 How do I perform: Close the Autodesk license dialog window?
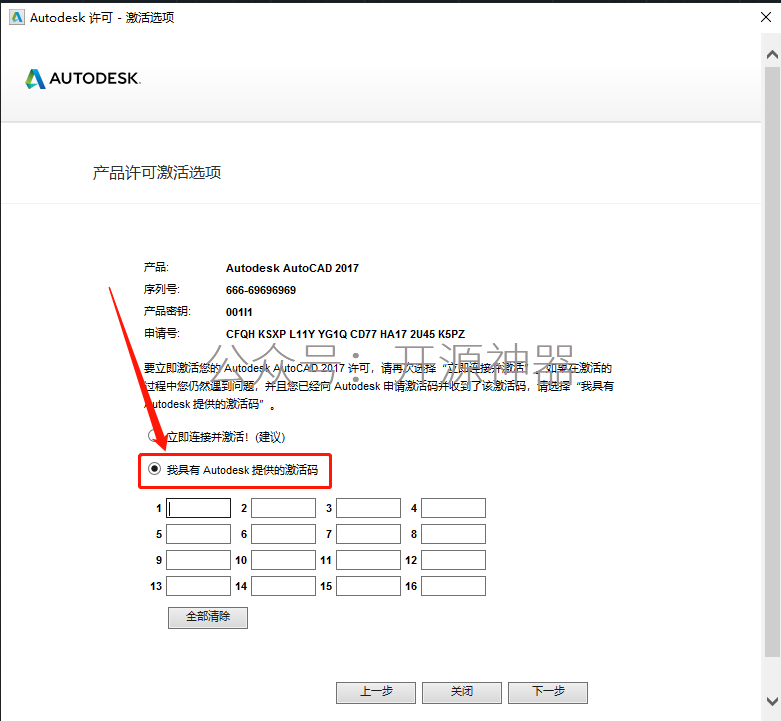[766, 17]
